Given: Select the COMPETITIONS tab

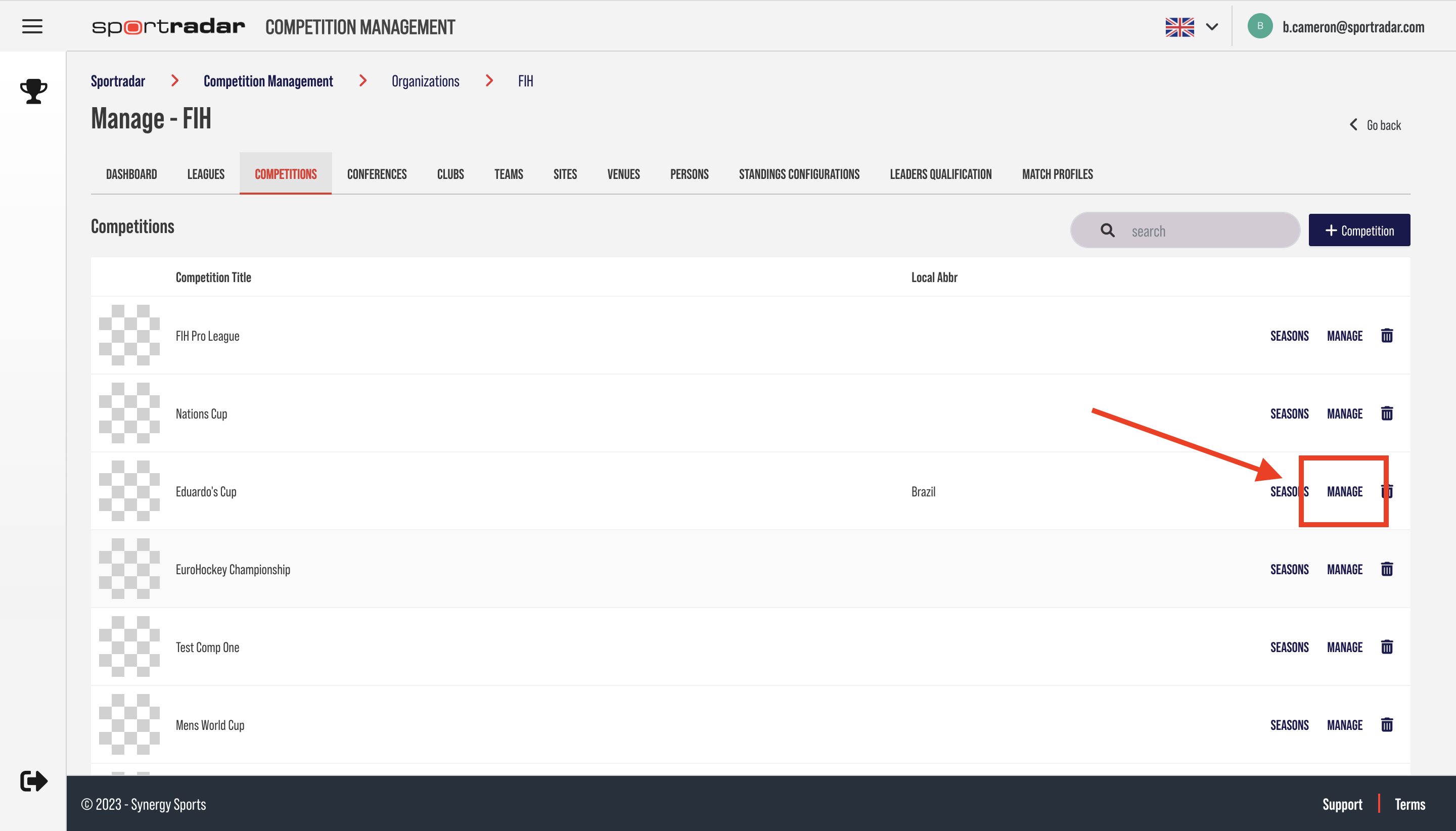Looking at the screenshot, I should (285, 173).
